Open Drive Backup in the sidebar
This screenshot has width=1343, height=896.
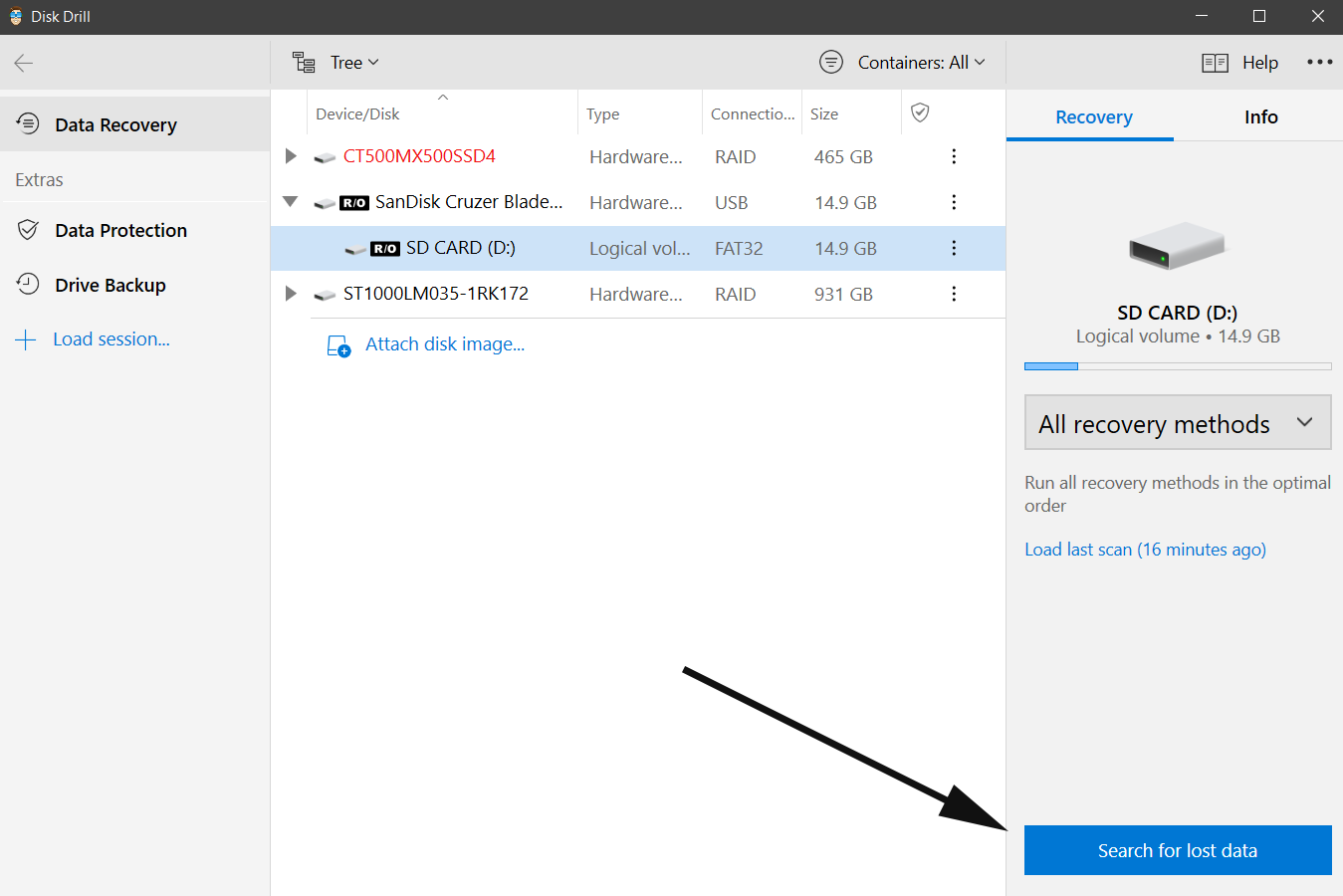point(134,285)
